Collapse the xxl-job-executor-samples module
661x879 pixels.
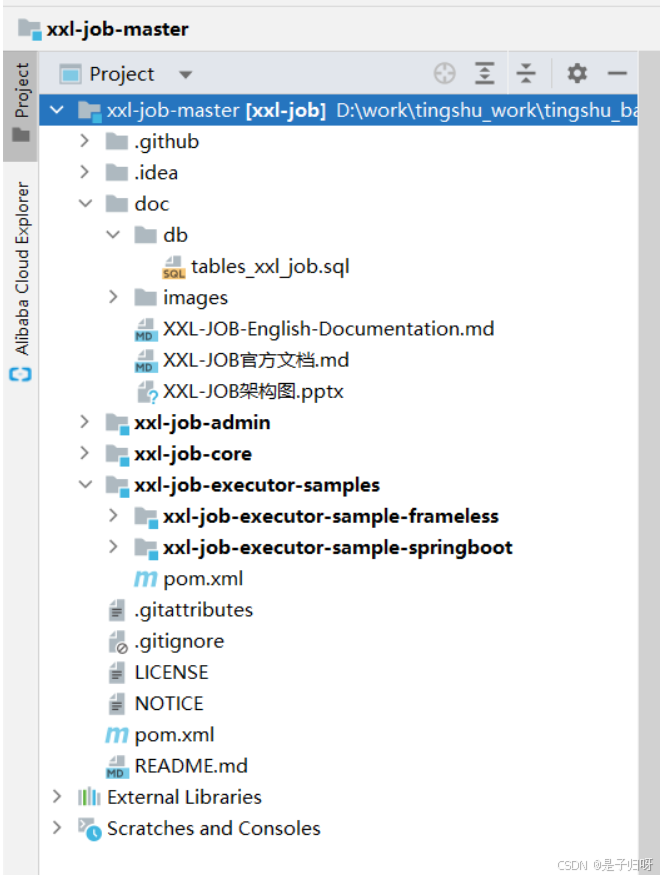[x=85, y=484]
